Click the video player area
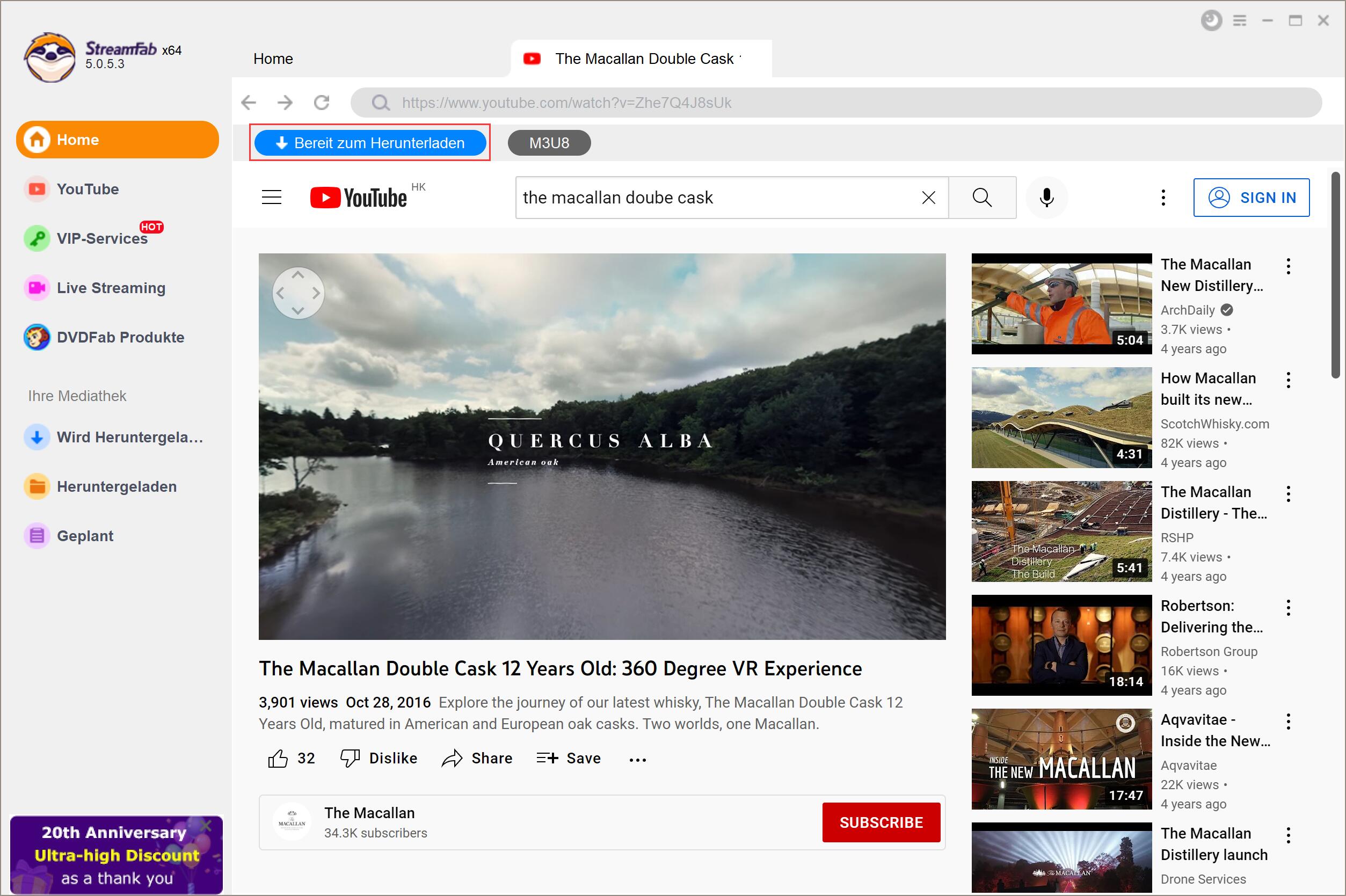This screenshot has height=896, width=1346. tap(602, 446)
